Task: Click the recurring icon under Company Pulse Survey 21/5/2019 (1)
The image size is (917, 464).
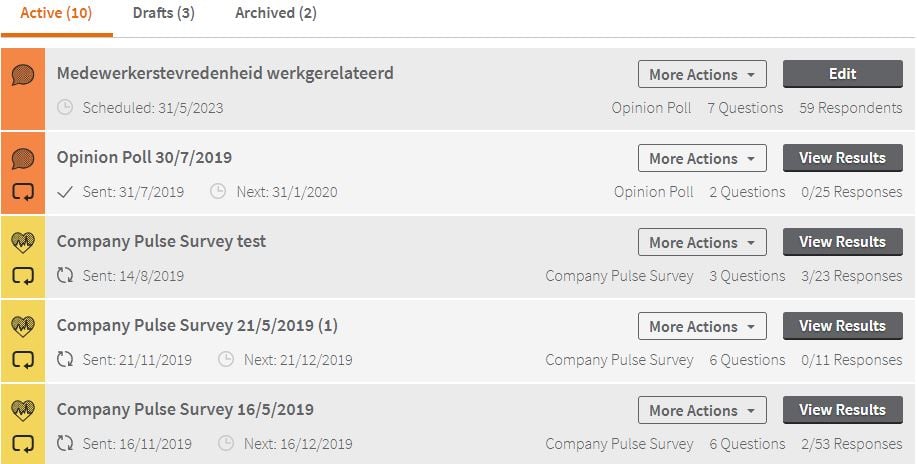Action: coord(23,360)
